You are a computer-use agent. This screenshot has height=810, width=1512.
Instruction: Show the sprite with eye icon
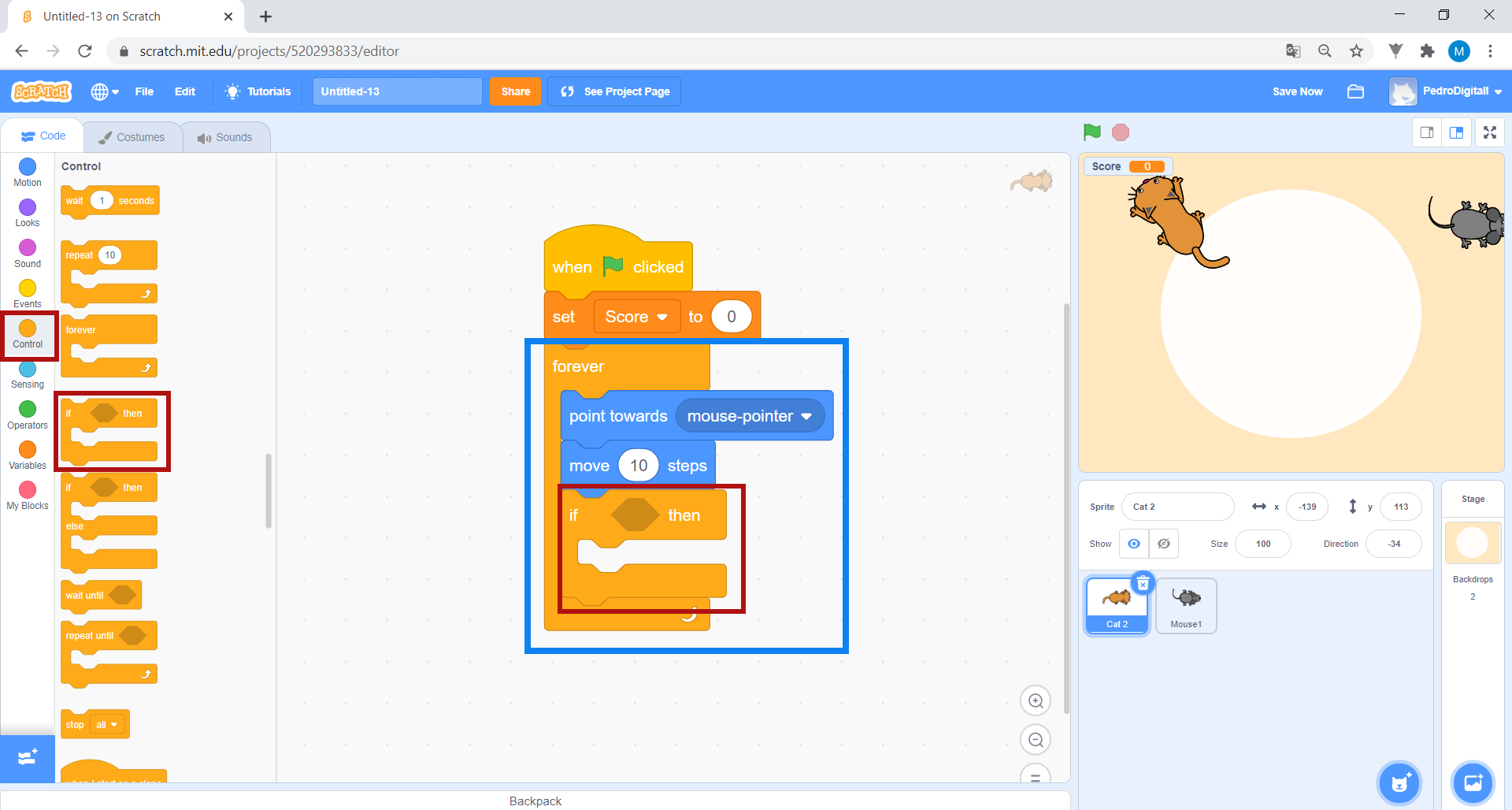[1134, 544]
